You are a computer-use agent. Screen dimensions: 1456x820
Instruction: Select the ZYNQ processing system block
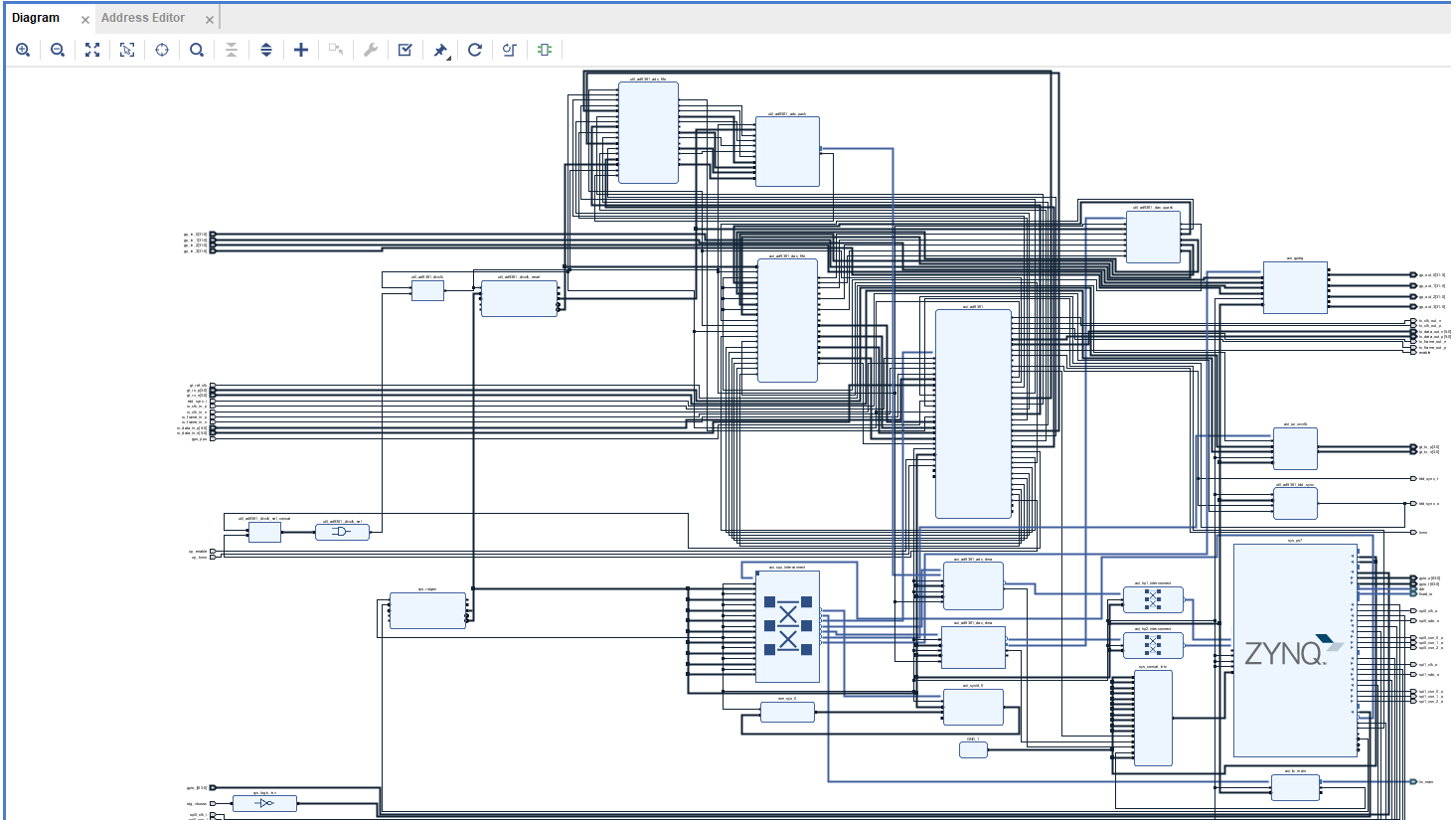(x=1294, y=651)
